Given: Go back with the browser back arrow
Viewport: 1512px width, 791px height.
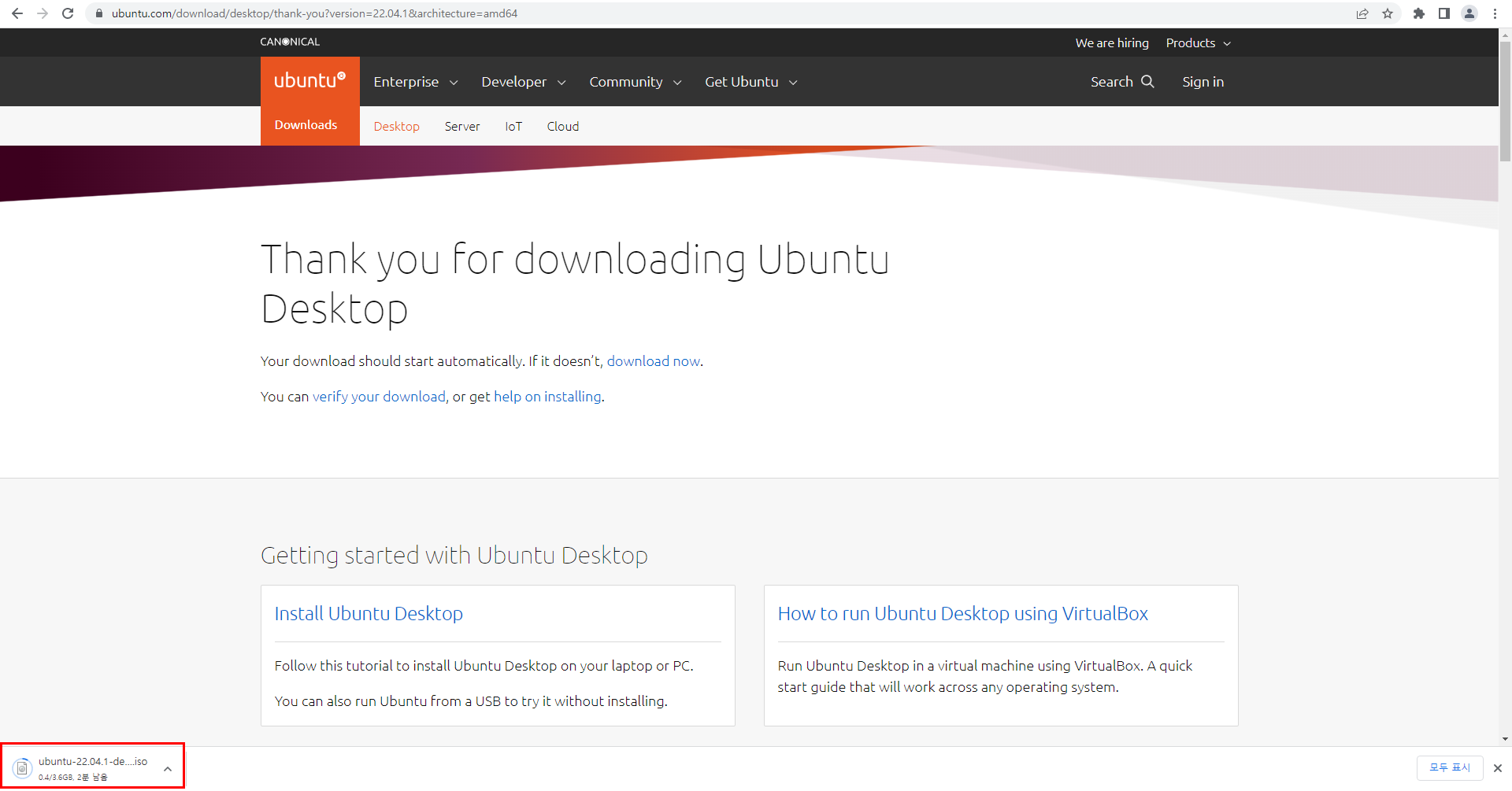Looking at the screenshot, I should coord(17,13).
